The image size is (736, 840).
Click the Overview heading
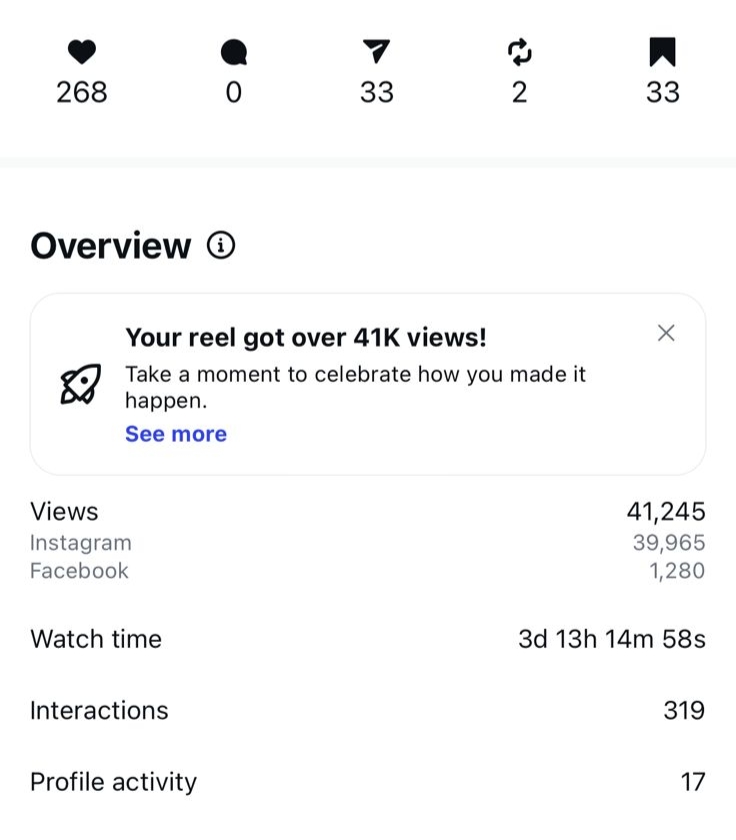click(x=110, y=246)
